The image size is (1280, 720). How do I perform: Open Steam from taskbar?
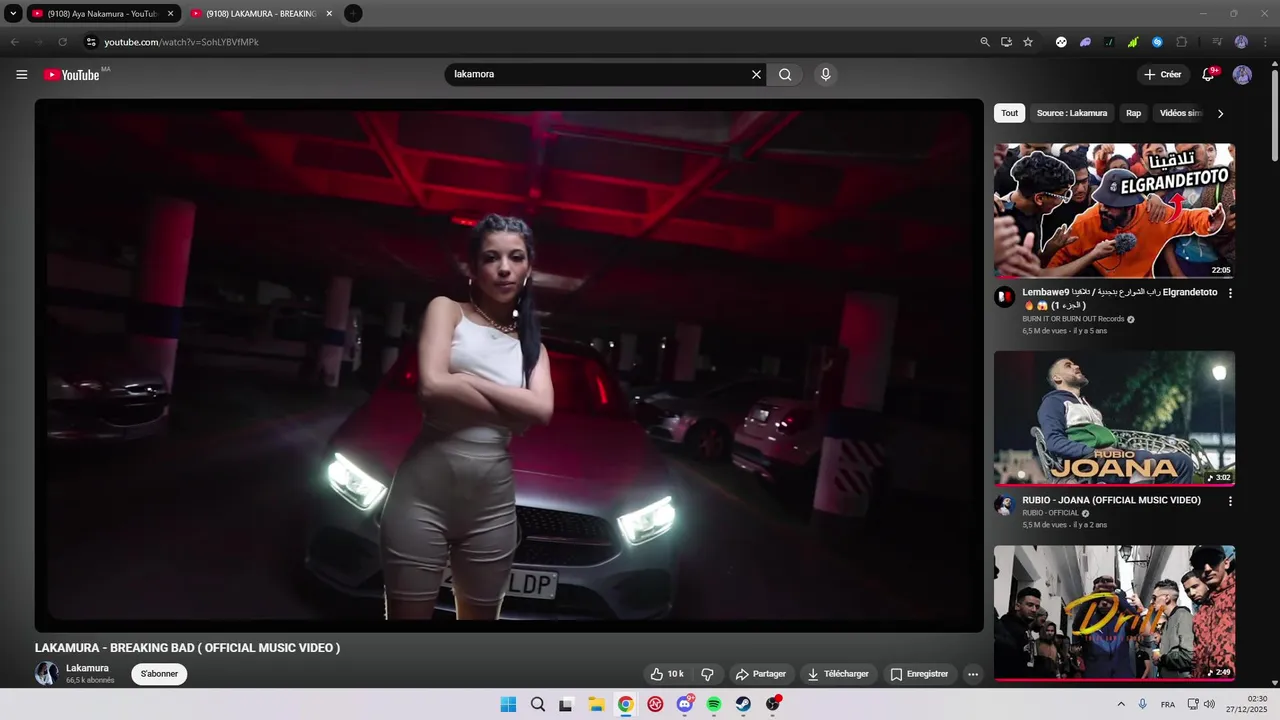pyautogui.click(x=744, y=704)
